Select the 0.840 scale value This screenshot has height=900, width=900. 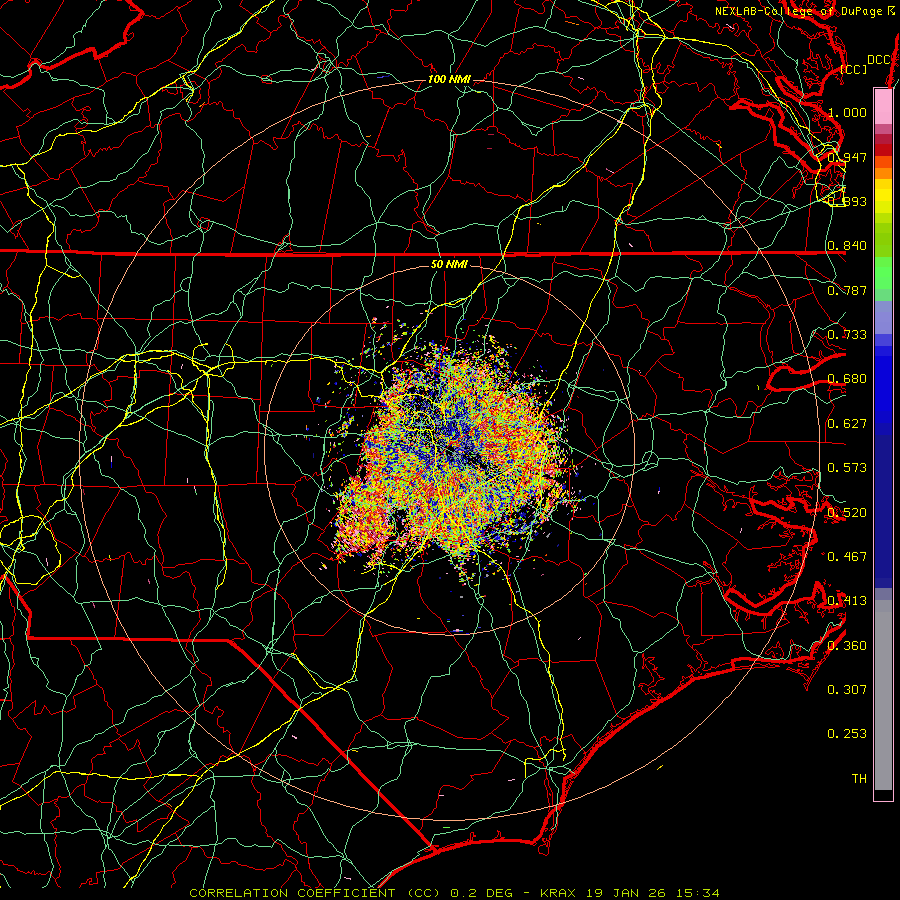[x=847, y=246]
